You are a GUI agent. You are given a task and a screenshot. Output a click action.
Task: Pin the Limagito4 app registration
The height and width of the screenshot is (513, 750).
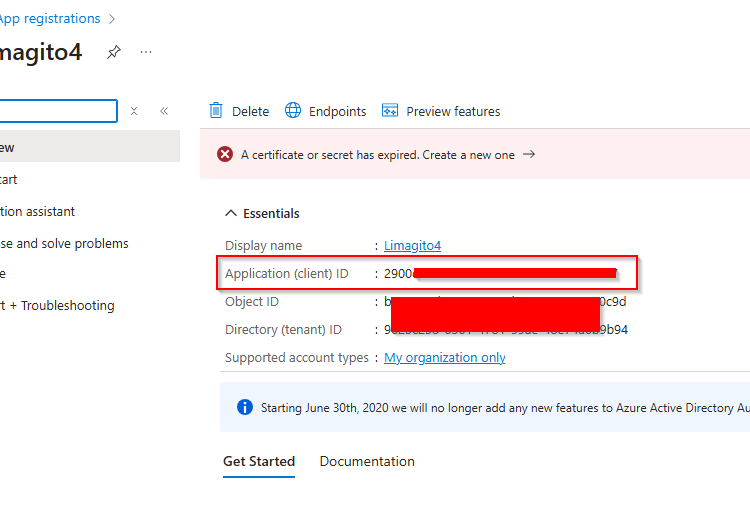[113, 52]
